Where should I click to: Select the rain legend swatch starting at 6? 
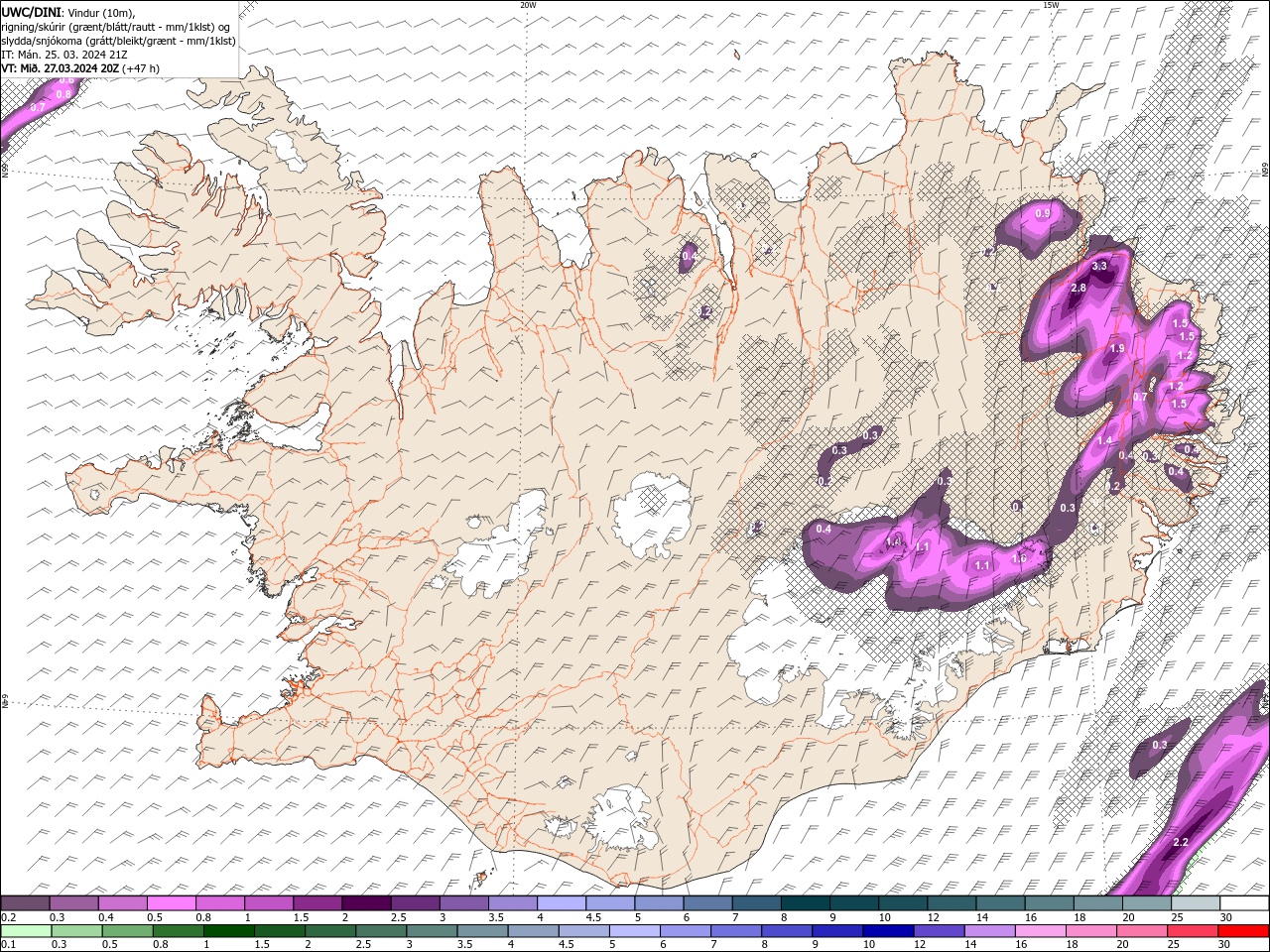(x=686, y=930)
